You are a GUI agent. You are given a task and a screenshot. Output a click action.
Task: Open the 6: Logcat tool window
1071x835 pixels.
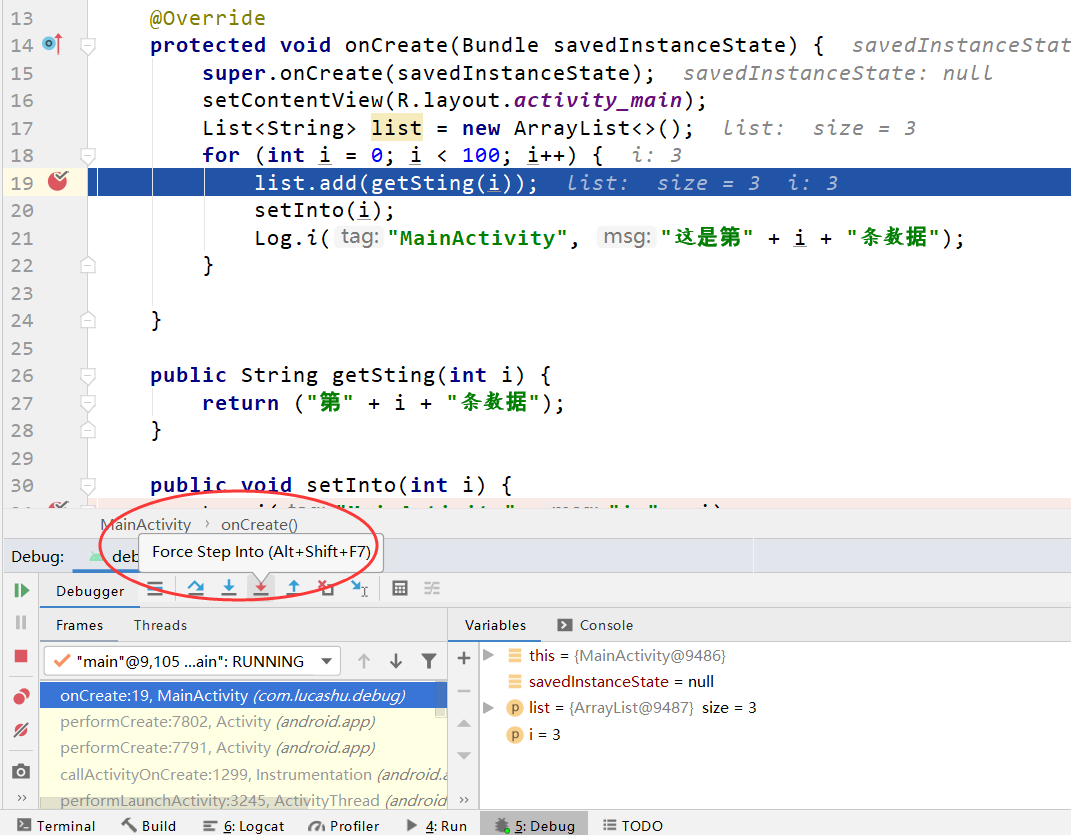pos(244,825)
